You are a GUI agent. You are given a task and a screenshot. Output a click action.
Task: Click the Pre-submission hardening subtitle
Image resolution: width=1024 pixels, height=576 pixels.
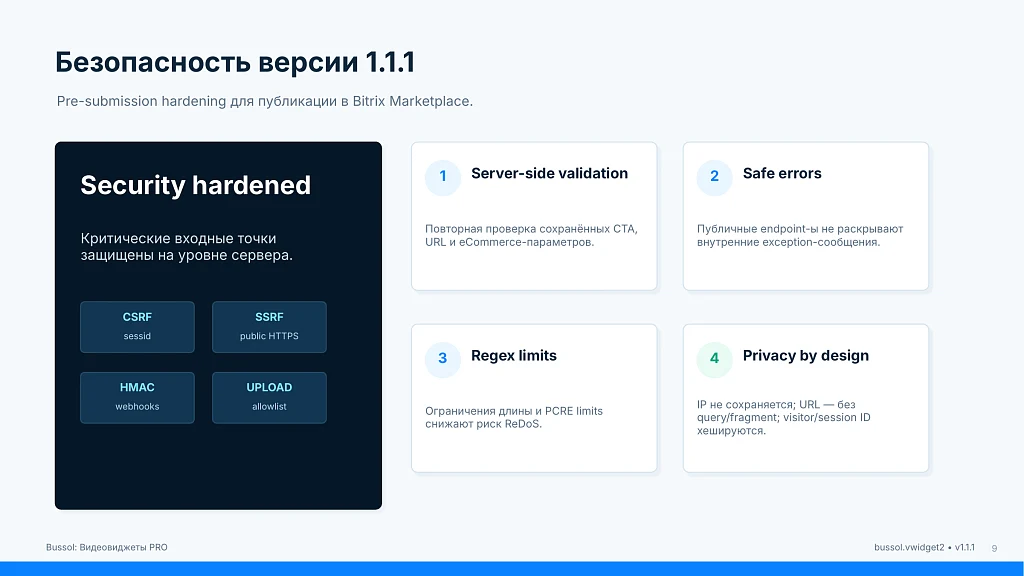point(264,101)
